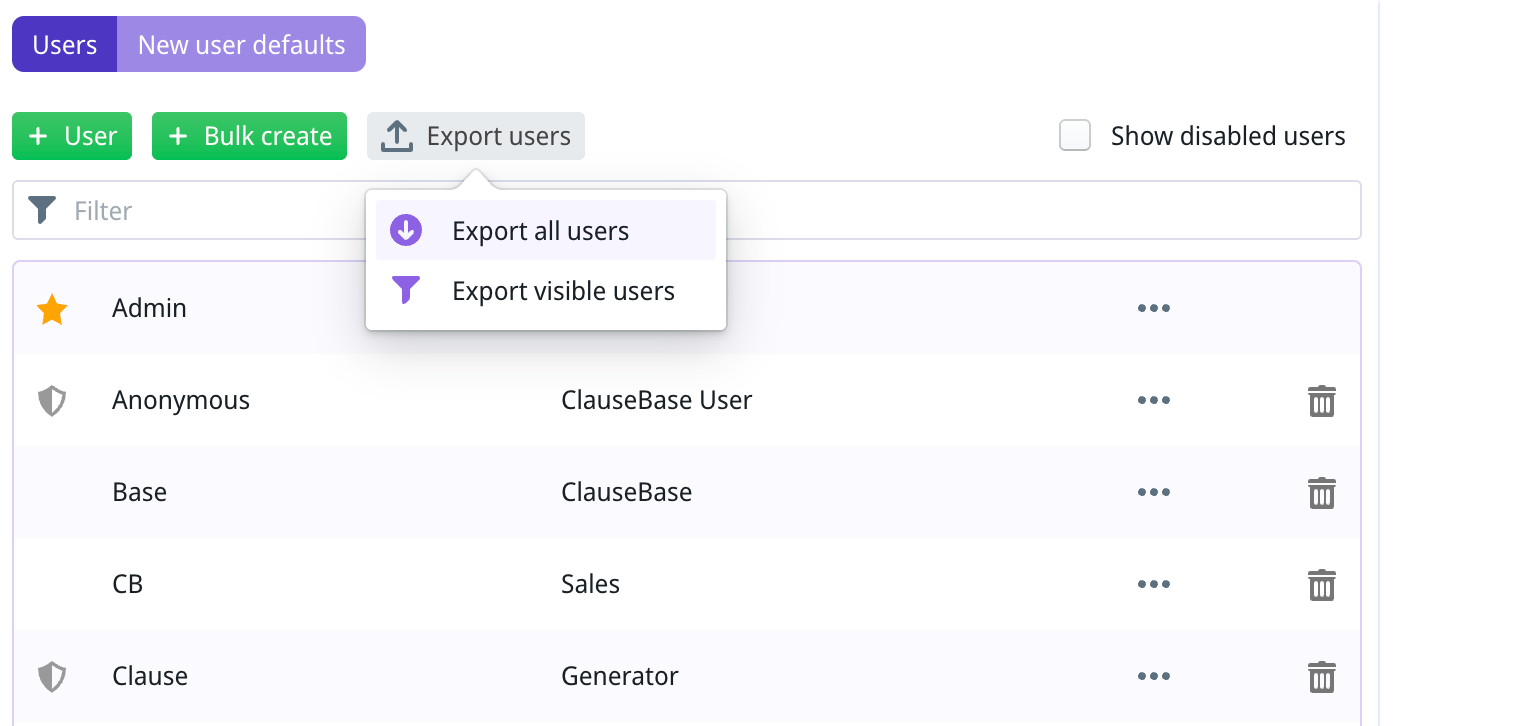Open the Export users dropdown
1518x726 pixels.
[476, 136]
